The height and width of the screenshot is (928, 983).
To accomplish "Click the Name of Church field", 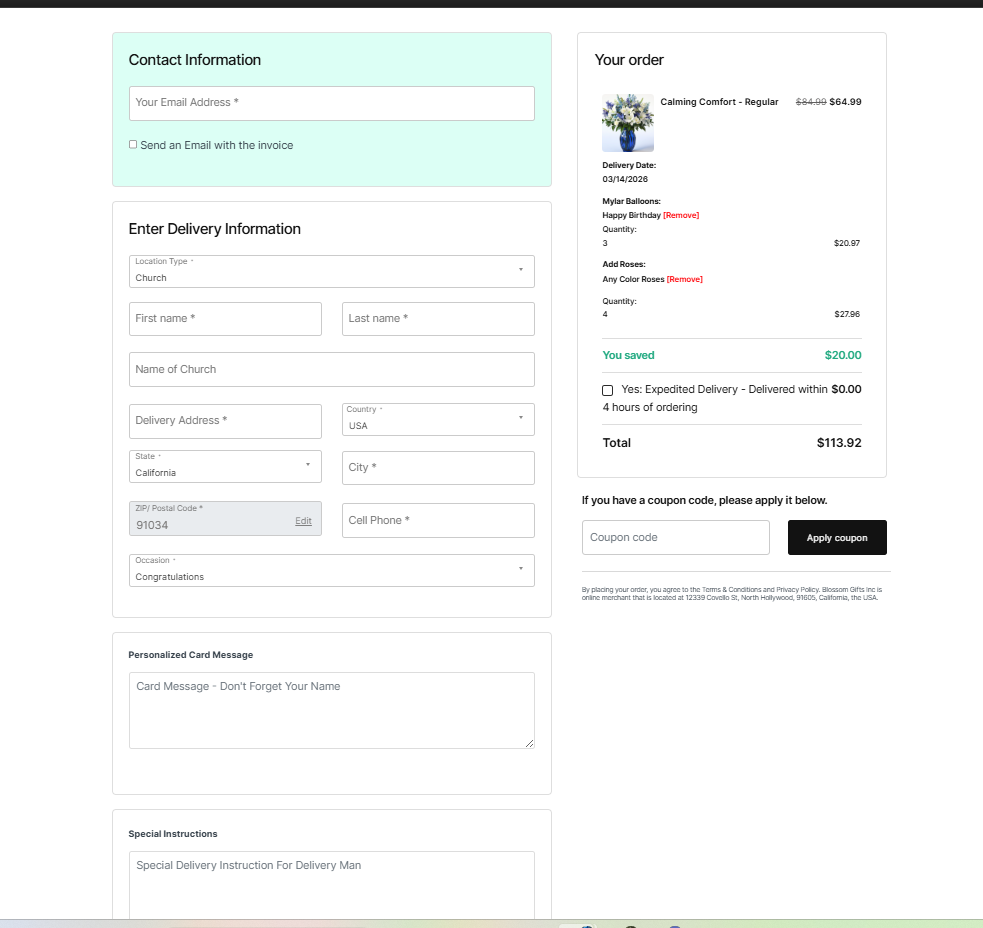I will pos(331,370).
